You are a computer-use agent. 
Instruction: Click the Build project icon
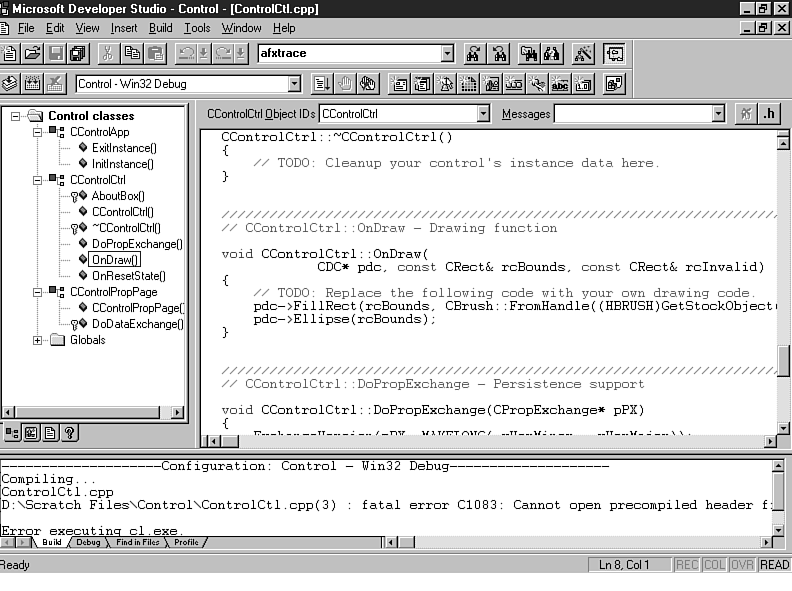pos(32,84)
